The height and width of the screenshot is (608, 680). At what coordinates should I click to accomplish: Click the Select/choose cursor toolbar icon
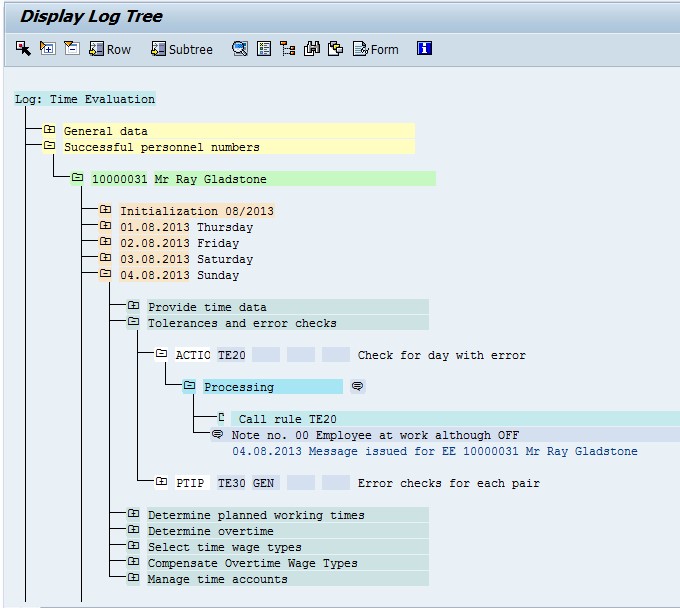pyautogui.click(x=23, y=48)
